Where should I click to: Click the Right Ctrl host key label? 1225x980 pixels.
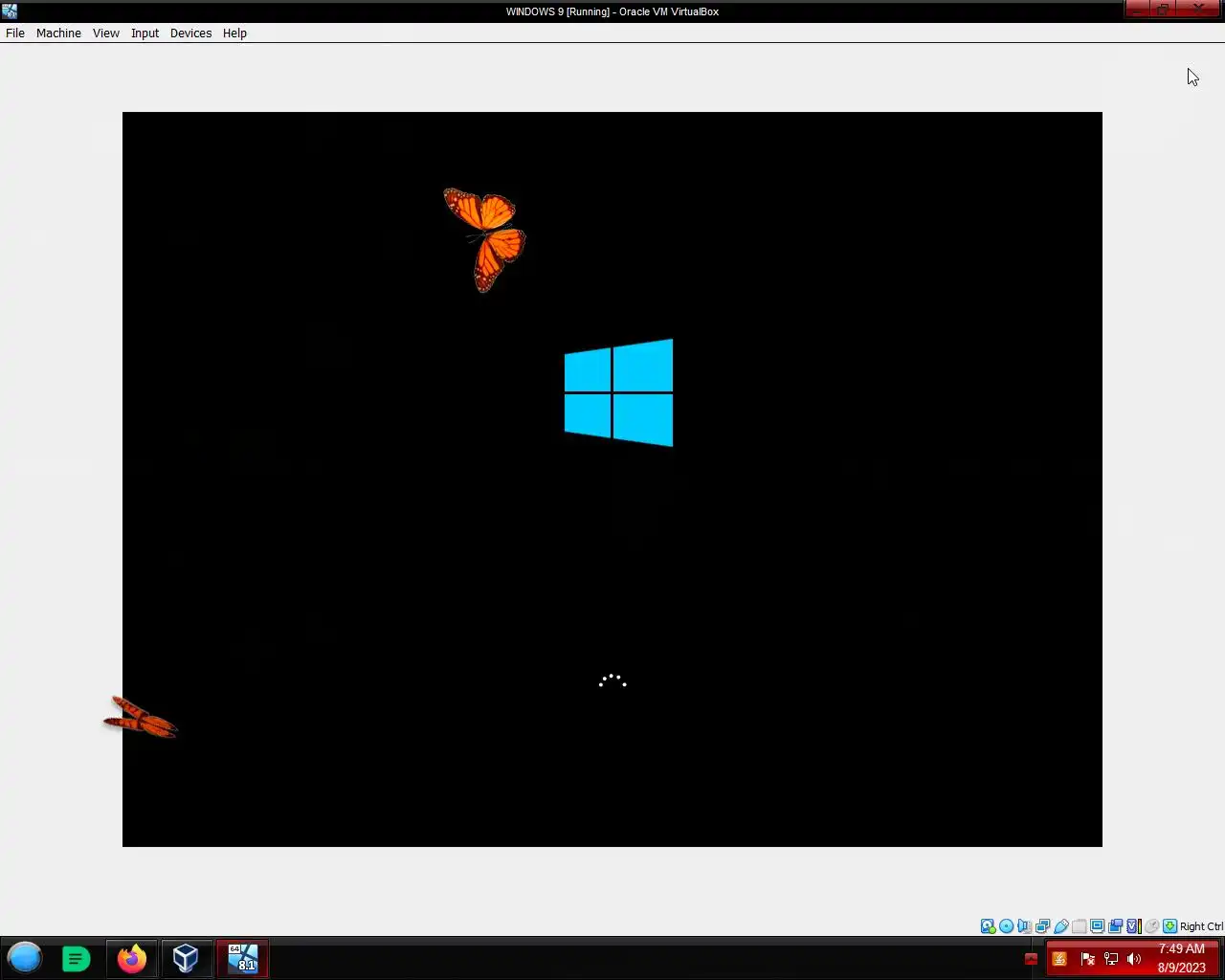[1202, 926]
